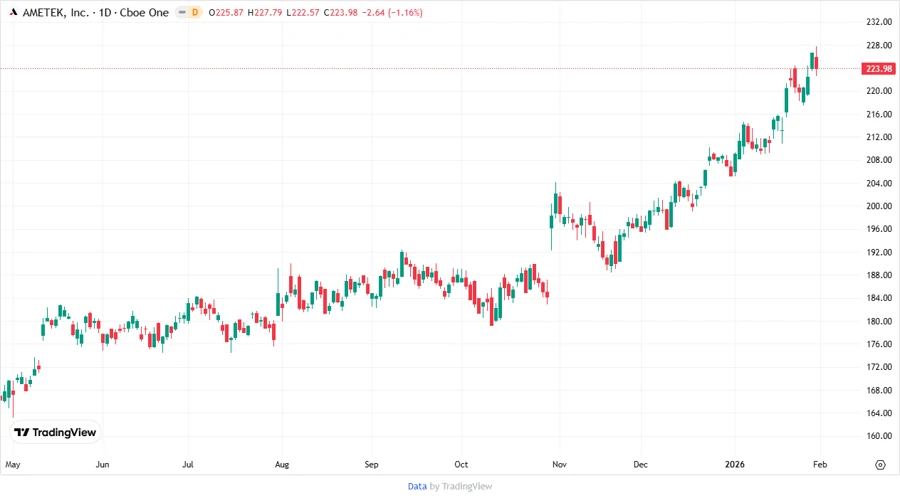The image size is (900, 498).
Task: Click the Feb label on time axis
Action: point(820,465)
